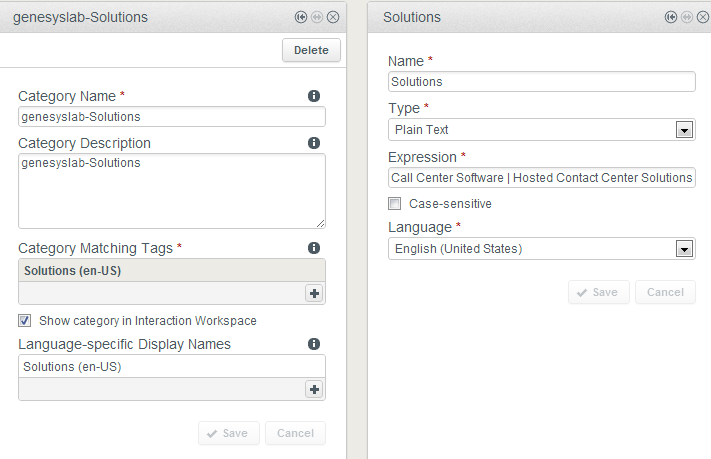Image resolution: width=711 pixels, height=459 pixels.
Task: Show info tooltip for Category Name
Action: tap(314, 96)
